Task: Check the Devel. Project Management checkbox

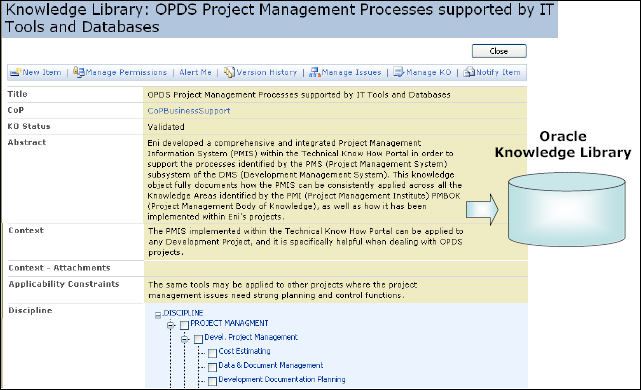Action: coord(198,339)
